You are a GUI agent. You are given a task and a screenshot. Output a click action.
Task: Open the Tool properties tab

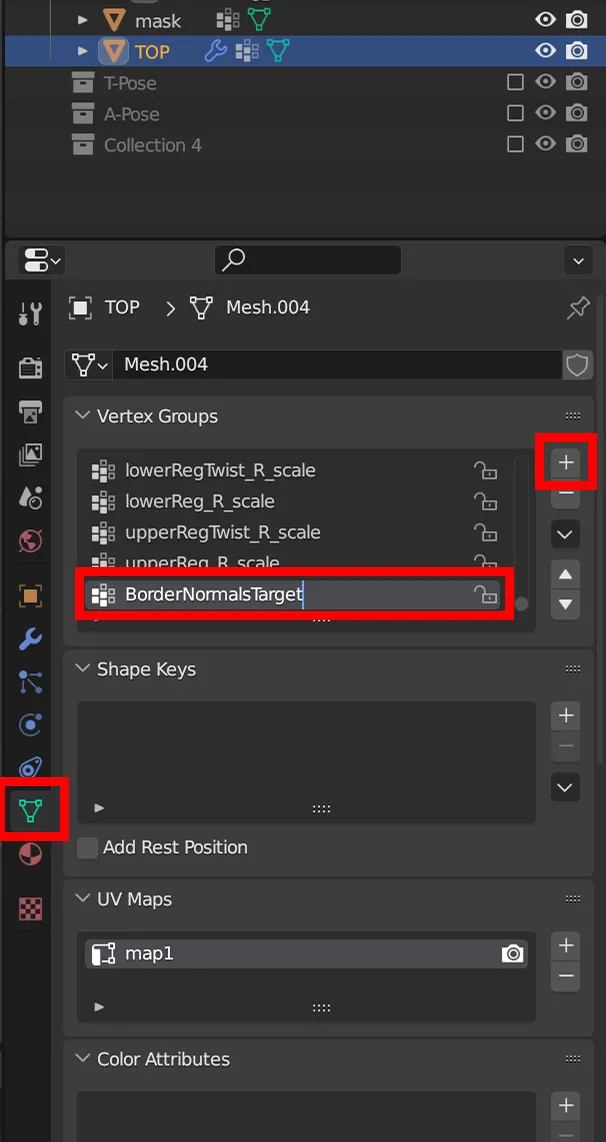(30, 314)
